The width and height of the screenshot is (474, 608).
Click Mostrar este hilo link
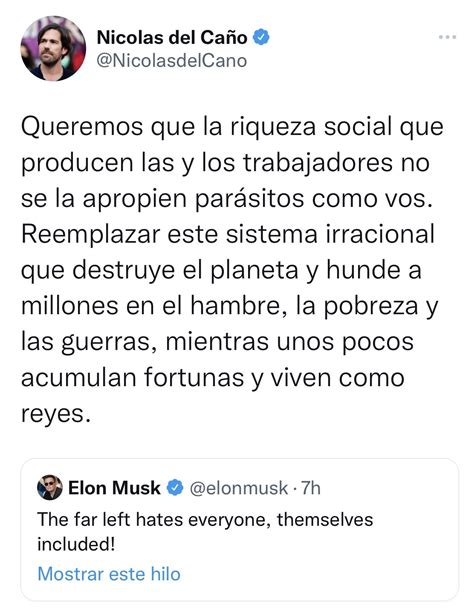109,574
